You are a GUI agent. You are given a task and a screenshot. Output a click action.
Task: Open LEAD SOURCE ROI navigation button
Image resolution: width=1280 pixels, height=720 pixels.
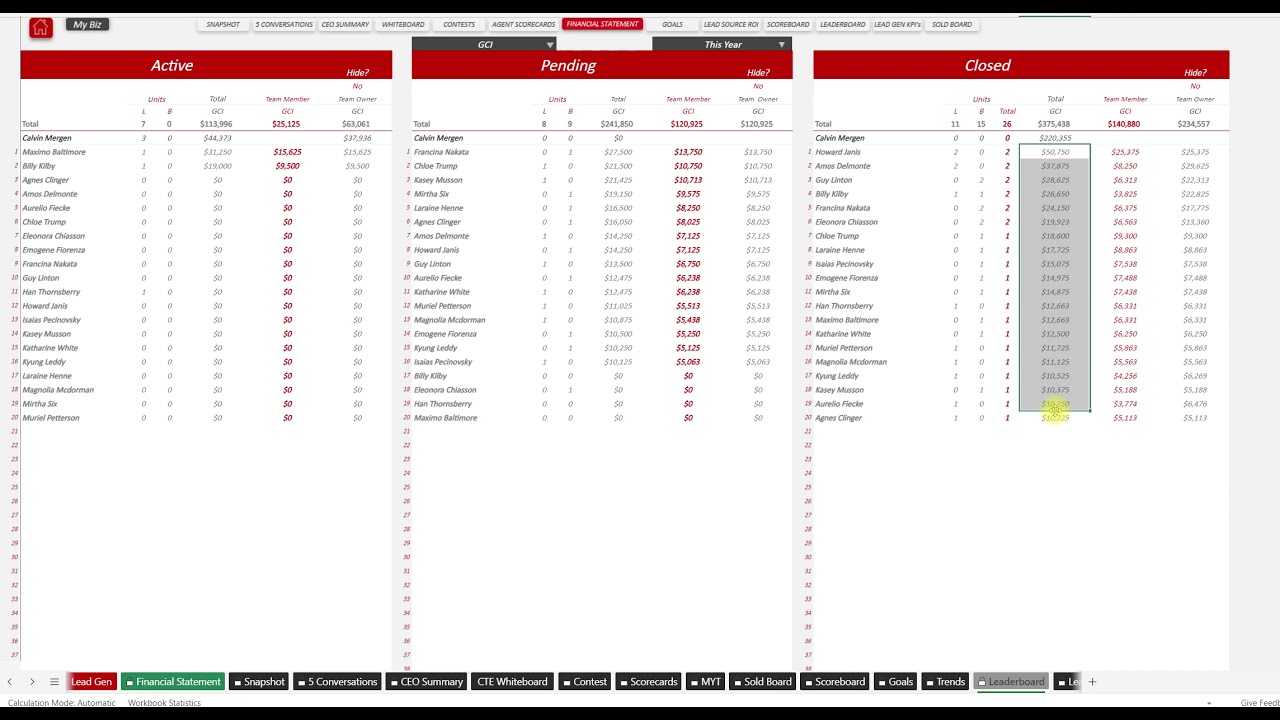coord(731,24)
